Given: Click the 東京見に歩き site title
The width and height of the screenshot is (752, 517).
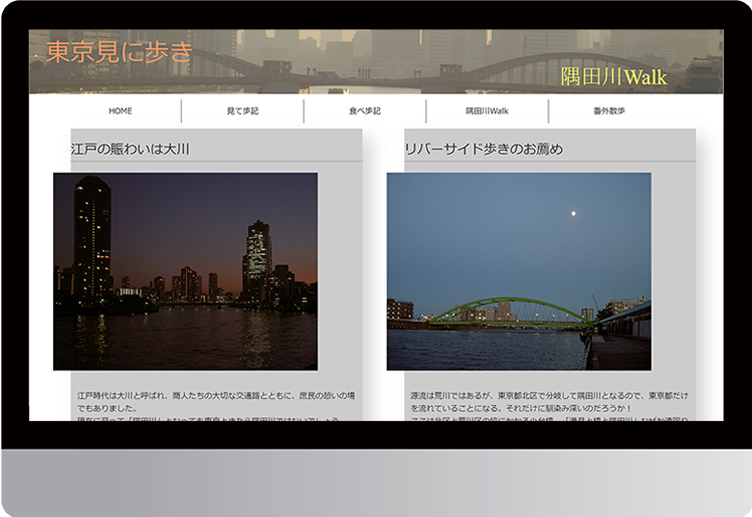Looking at the screenshot, I should point(119,52).
